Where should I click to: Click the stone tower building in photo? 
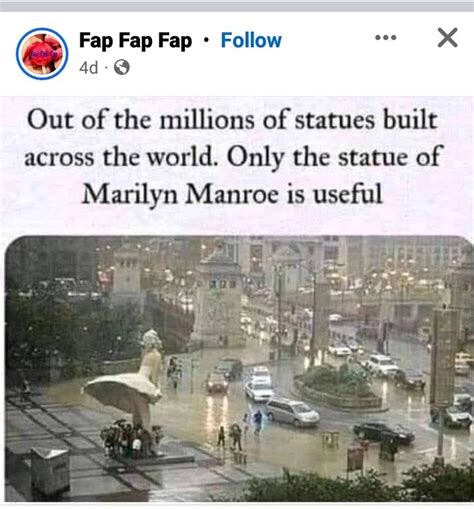pyautogui.click(x=218, y=297)
